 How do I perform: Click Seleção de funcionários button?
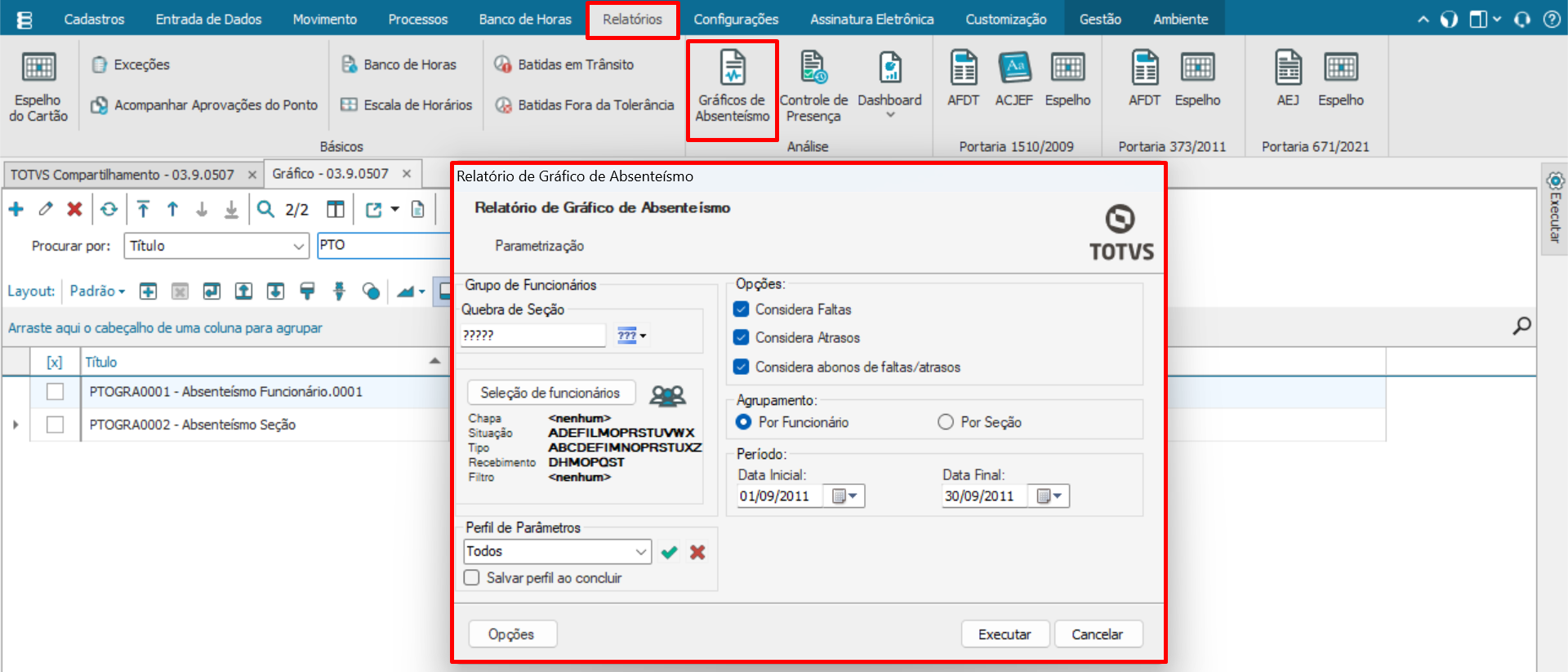(550, 393)
